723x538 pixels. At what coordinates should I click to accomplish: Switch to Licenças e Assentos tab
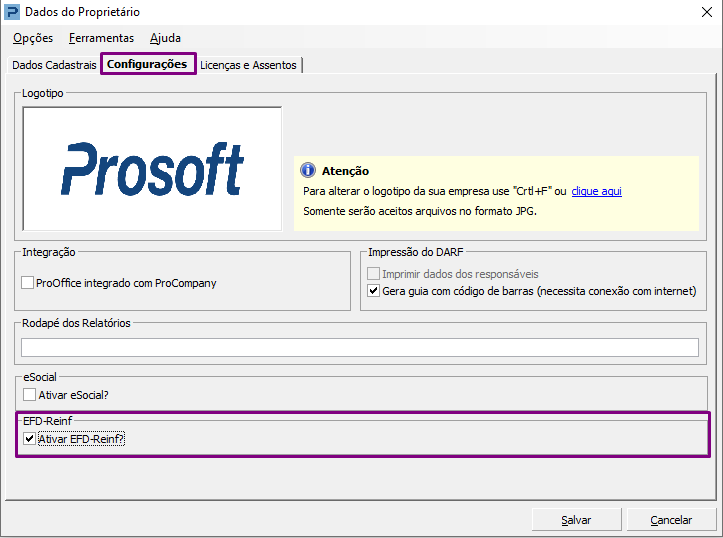pos(248,65)
